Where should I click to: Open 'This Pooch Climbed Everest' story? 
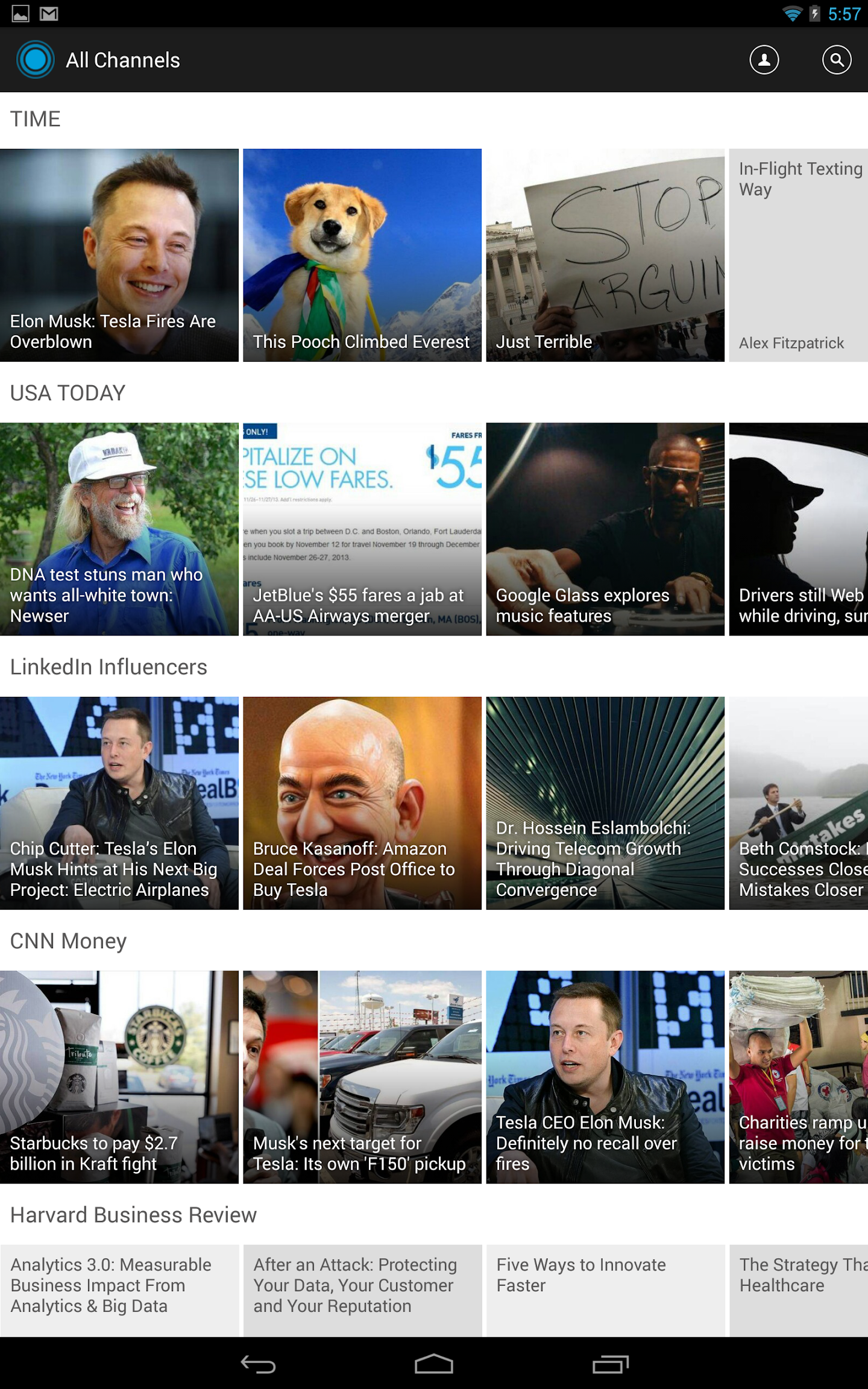tap(362, 255)
